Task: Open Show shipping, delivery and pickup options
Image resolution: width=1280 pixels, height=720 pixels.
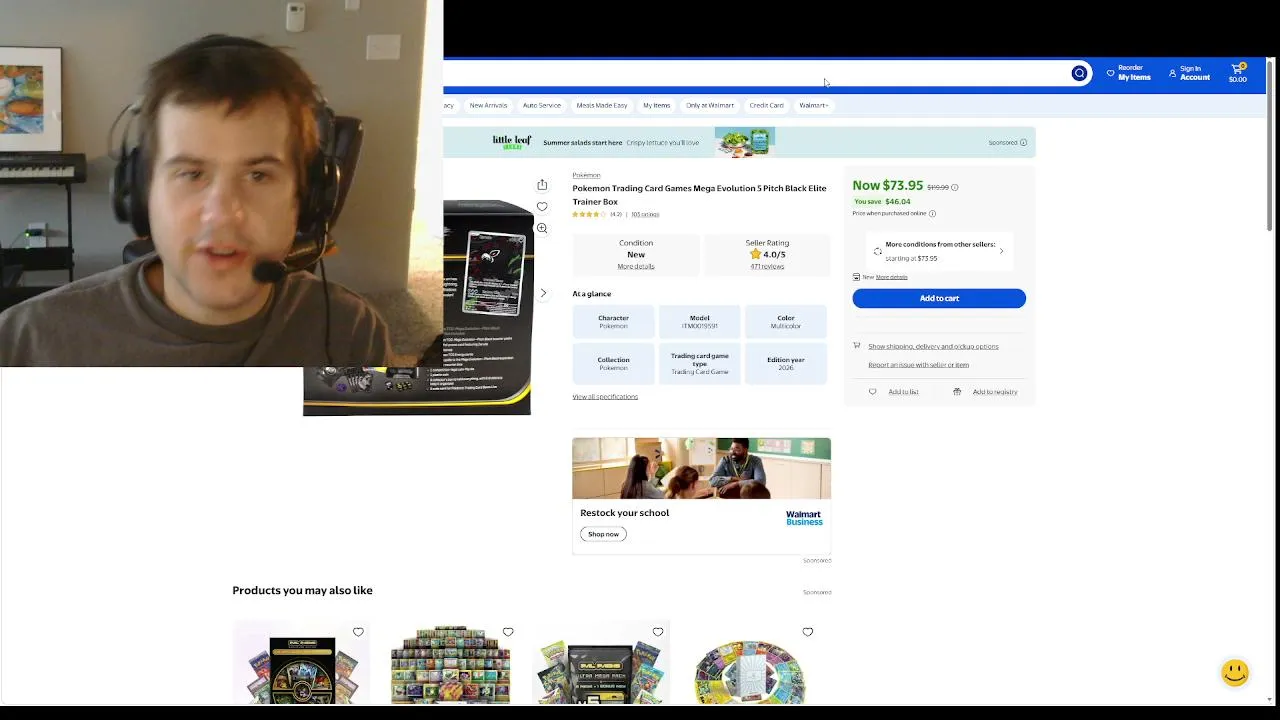Action: [x=933, y=346]
